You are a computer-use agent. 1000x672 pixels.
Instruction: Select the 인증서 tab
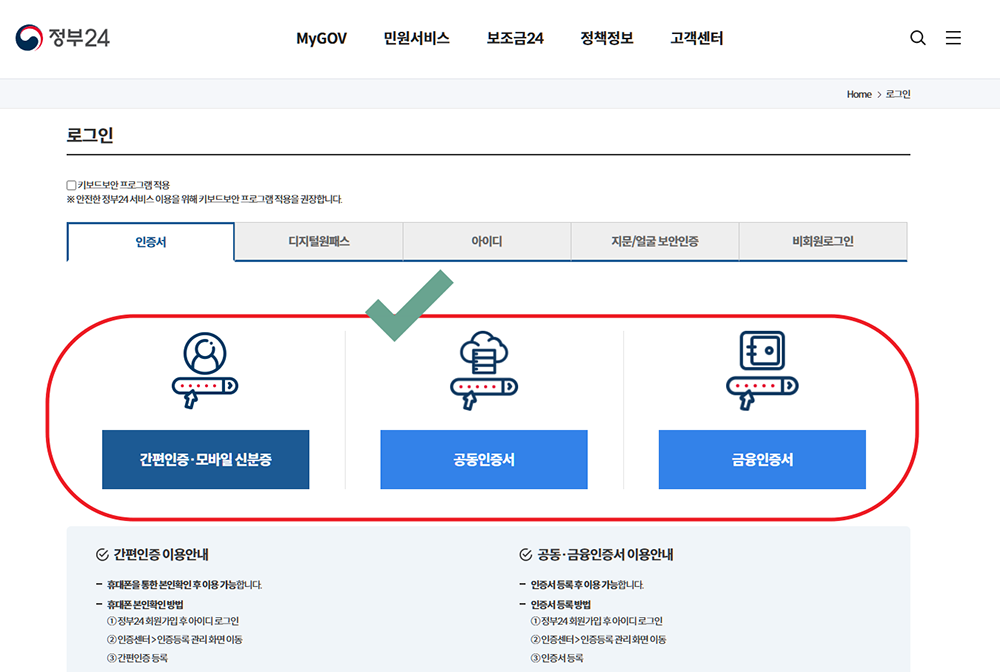150,241
